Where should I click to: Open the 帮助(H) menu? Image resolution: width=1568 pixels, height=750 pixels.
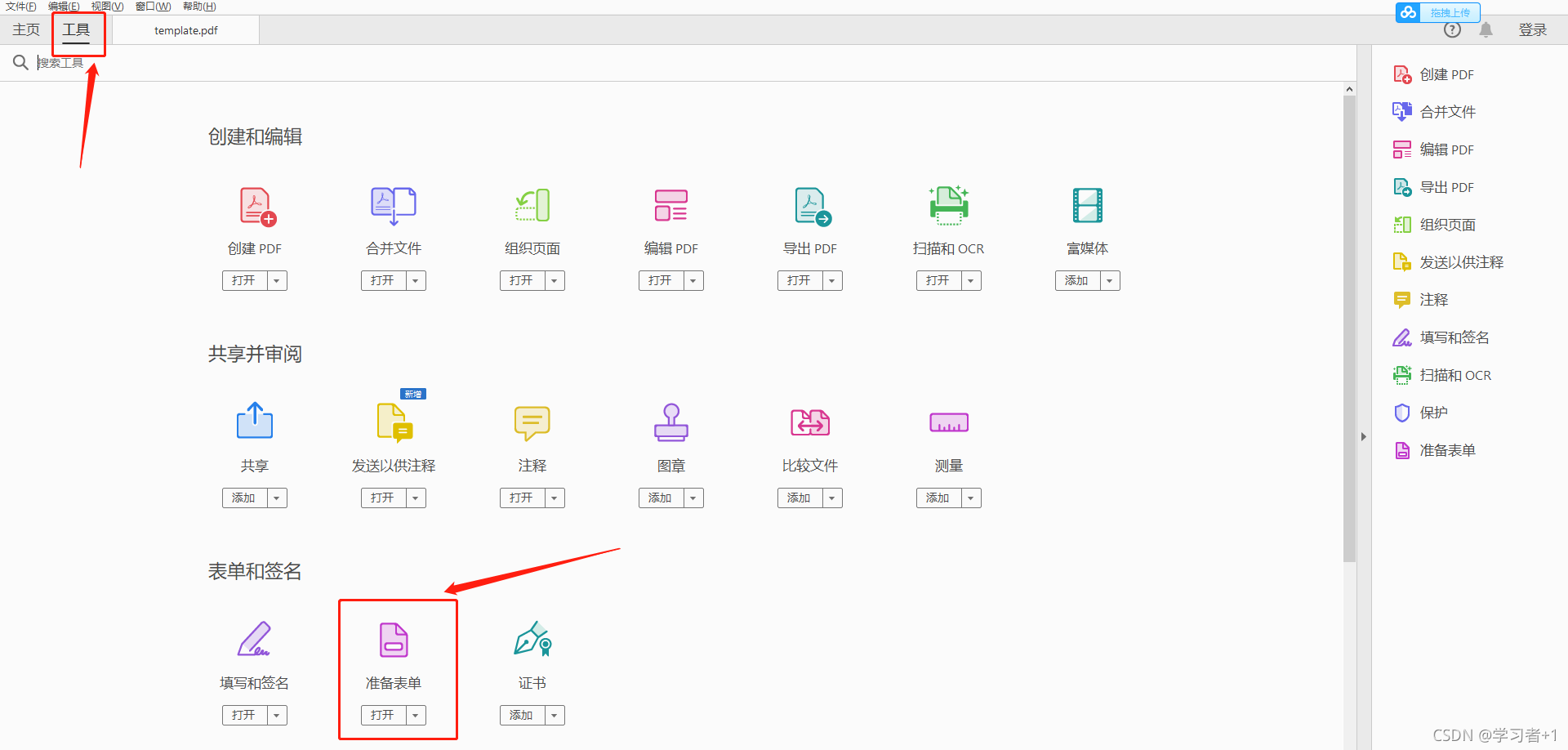pos(199,7)
